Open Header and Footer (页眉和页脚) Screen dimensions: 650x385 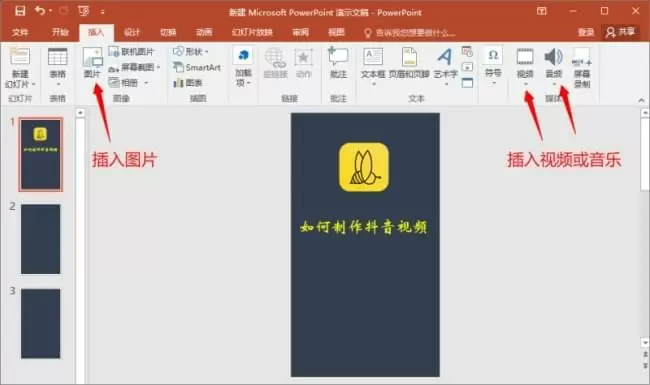(x=409, y=63)
